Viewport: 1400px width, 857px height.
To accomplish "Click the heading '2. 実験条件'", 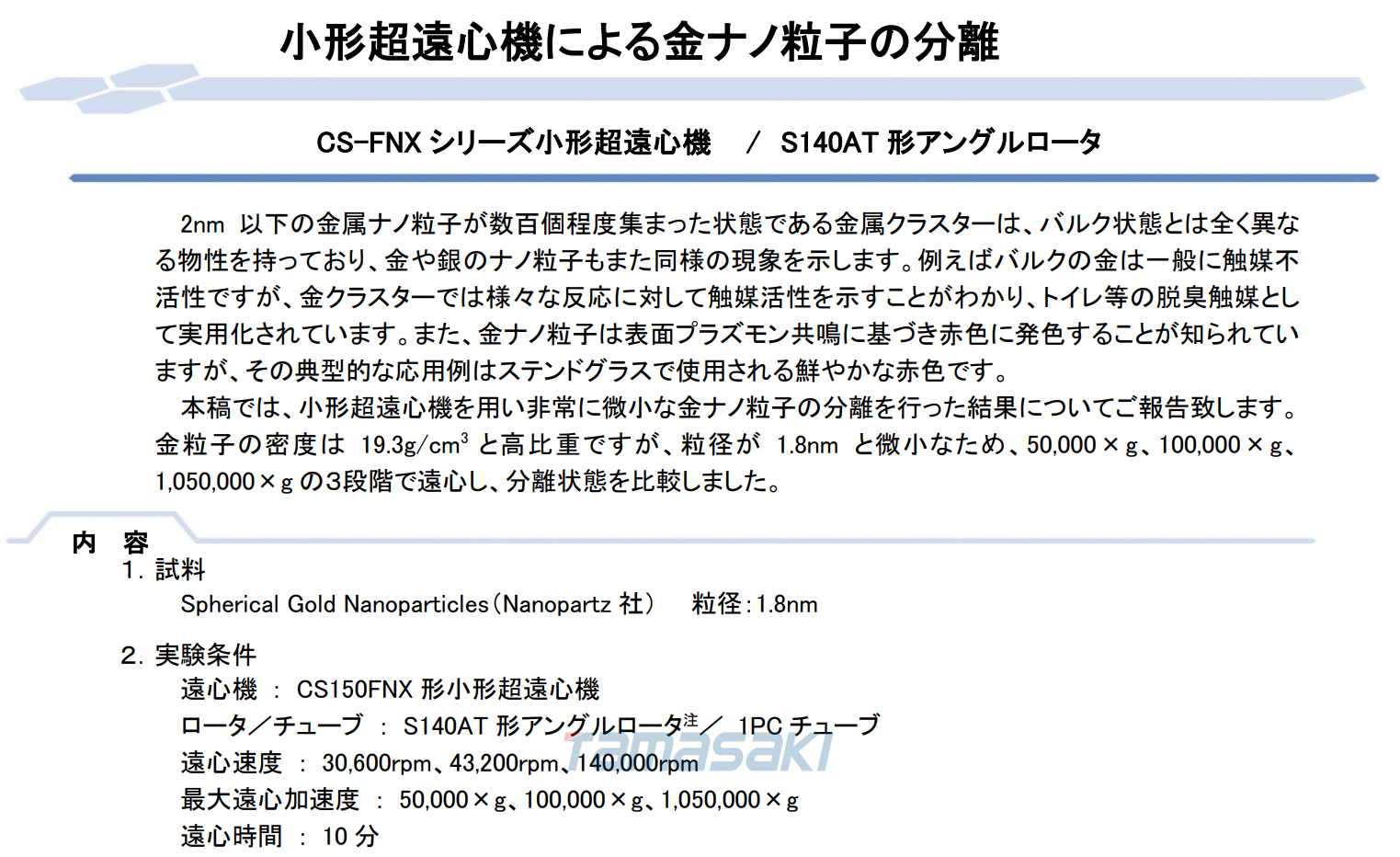I will pos(188,655).
